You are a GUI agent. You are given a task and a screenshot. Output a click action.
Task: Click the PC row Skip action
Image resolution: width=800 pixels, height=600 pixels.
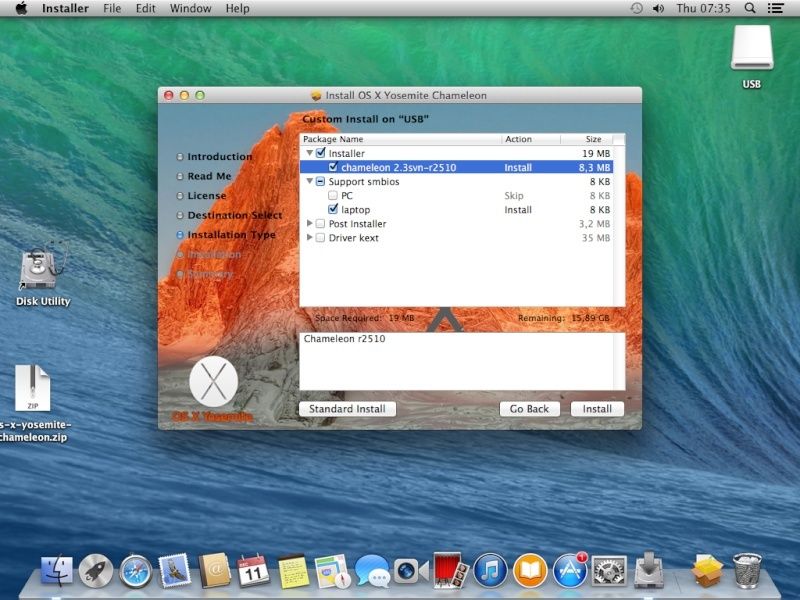514,195
